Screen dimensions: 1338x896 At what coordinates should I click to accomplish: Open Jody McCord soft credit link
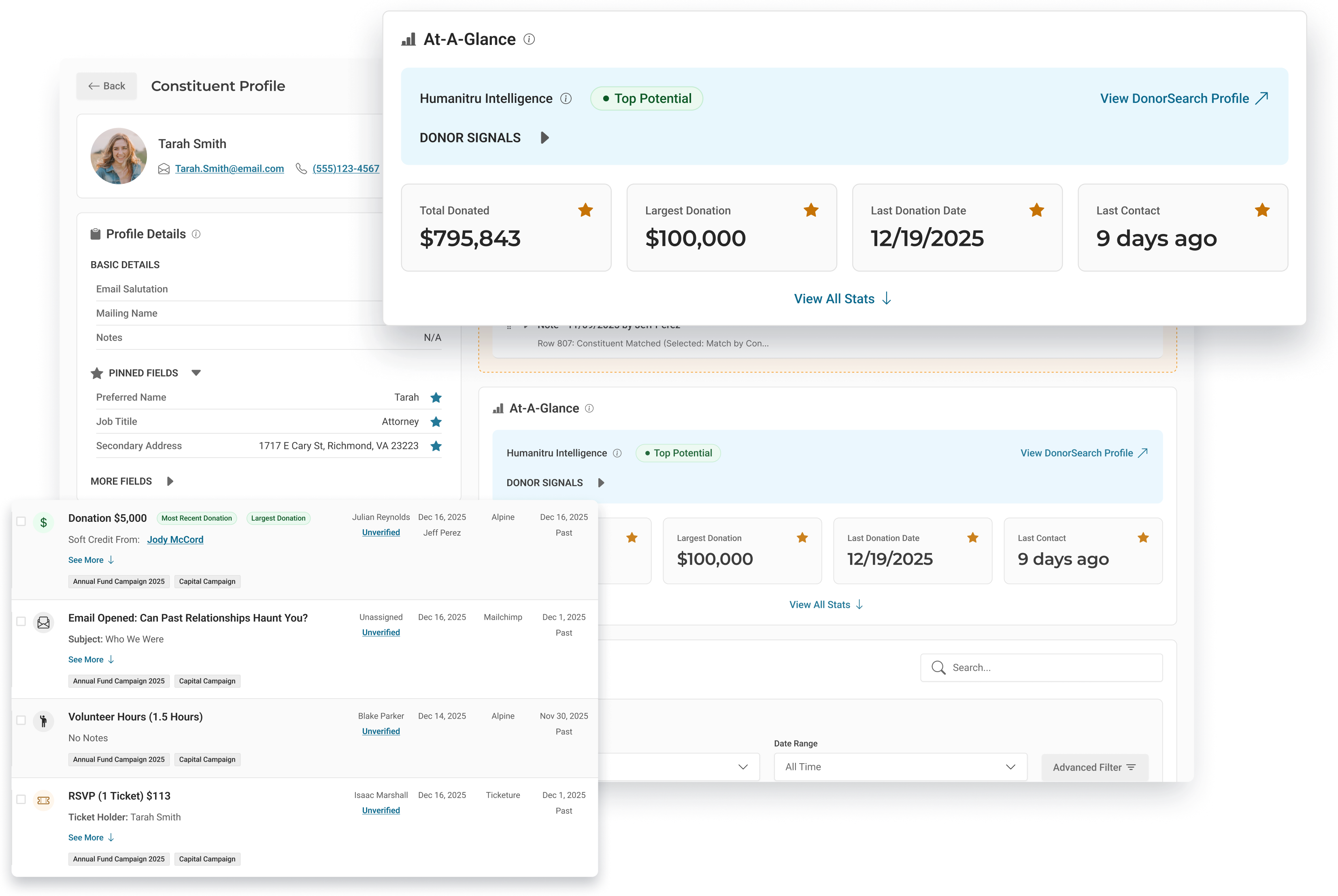pos(175,539)
